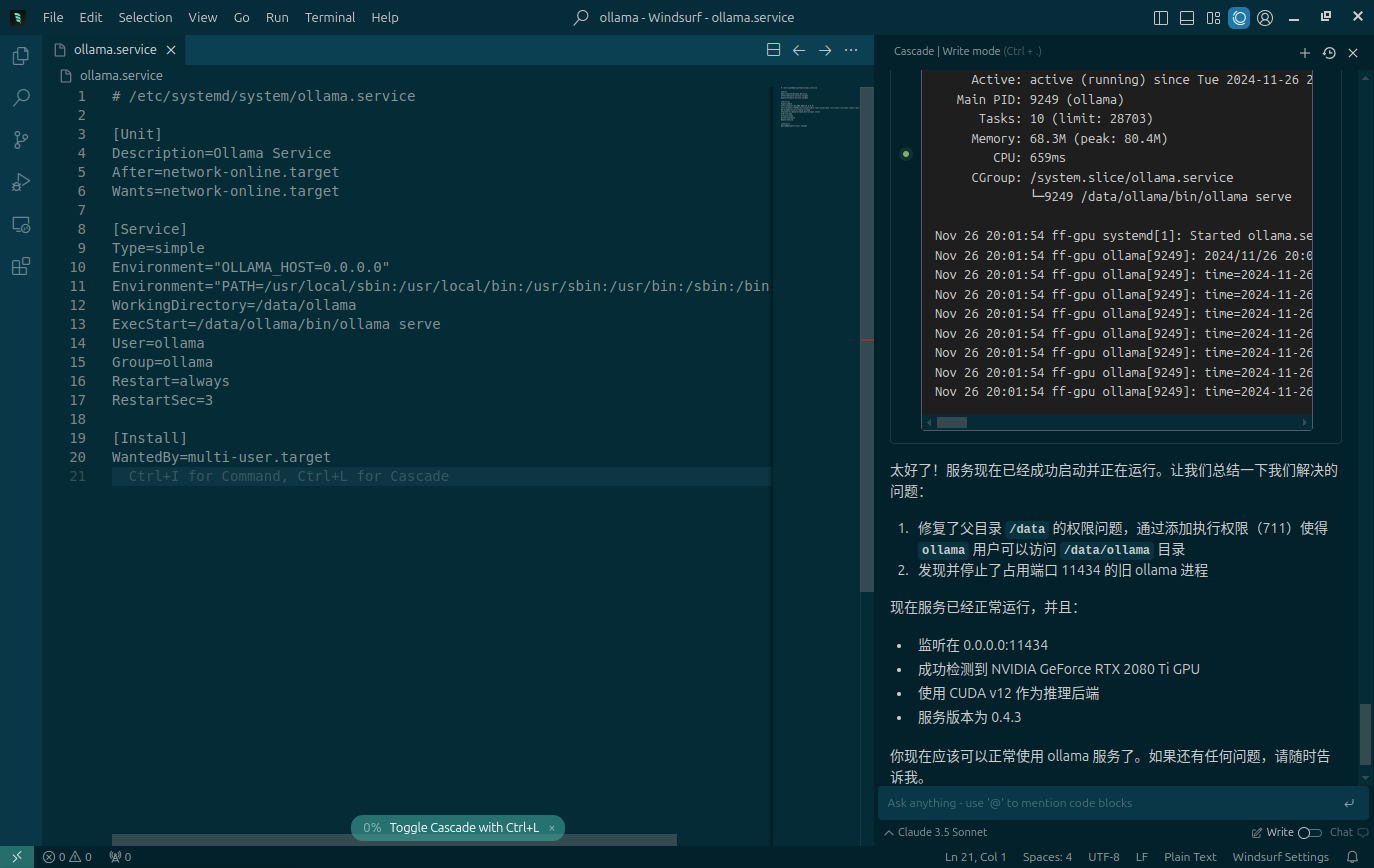This screenshot has height=868, width=1374.
Task: Open the customize layout icon
Action: [1213, 17]
